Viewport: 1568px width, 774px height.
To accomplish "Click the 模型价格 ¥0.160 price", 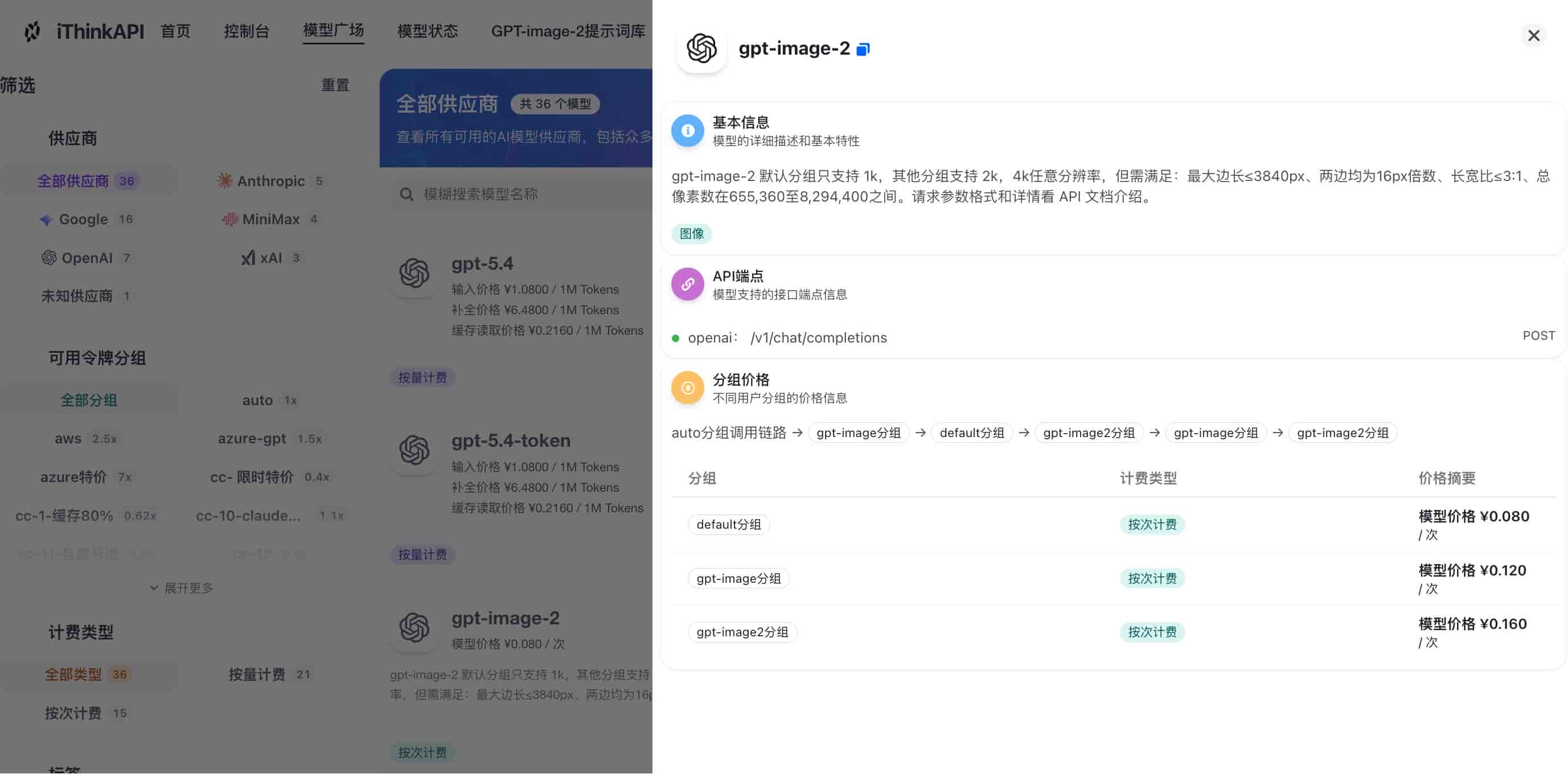I will coord(1472,624).
